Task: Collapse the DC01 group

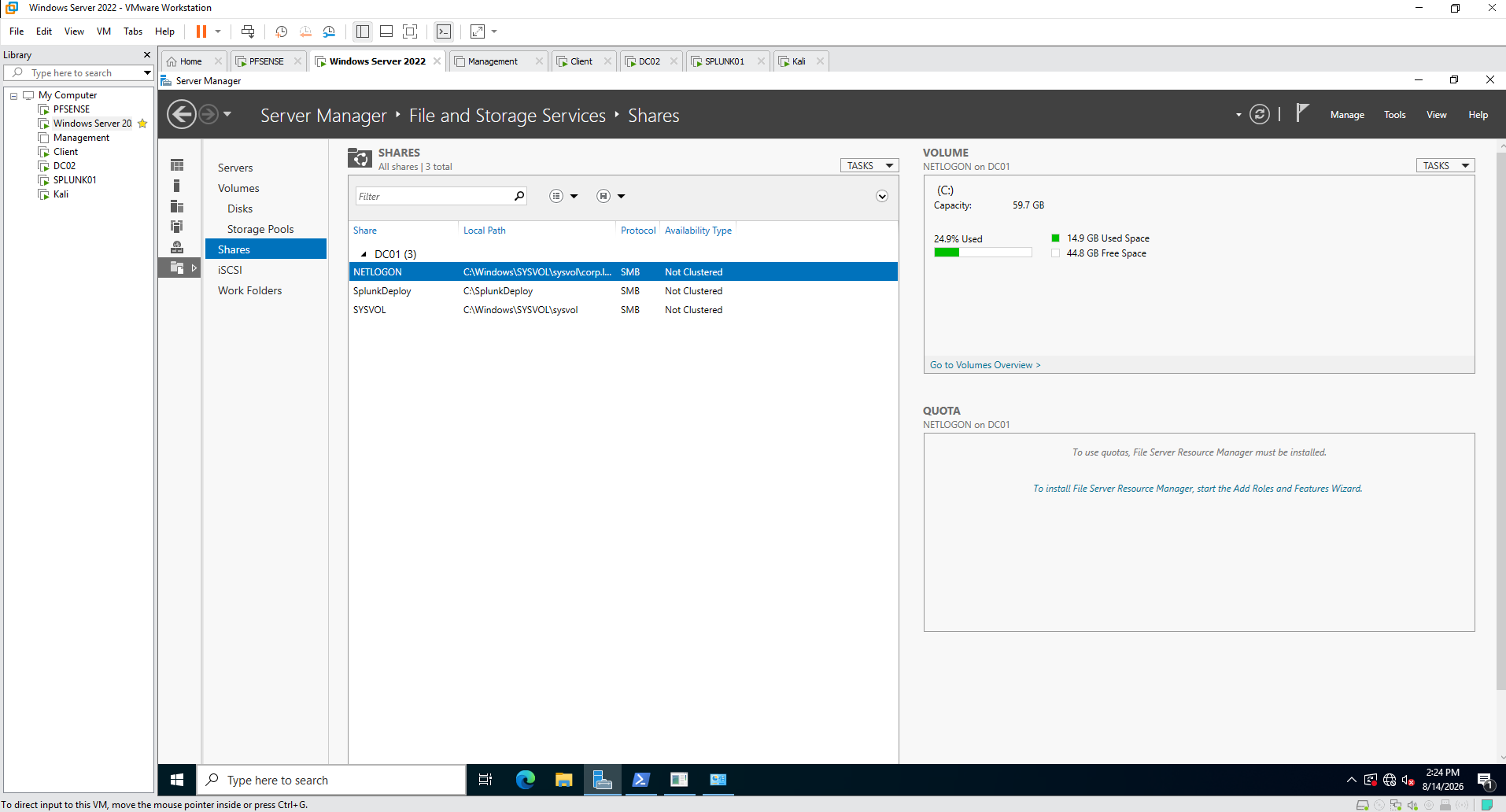Action: (x=364, y=254)
